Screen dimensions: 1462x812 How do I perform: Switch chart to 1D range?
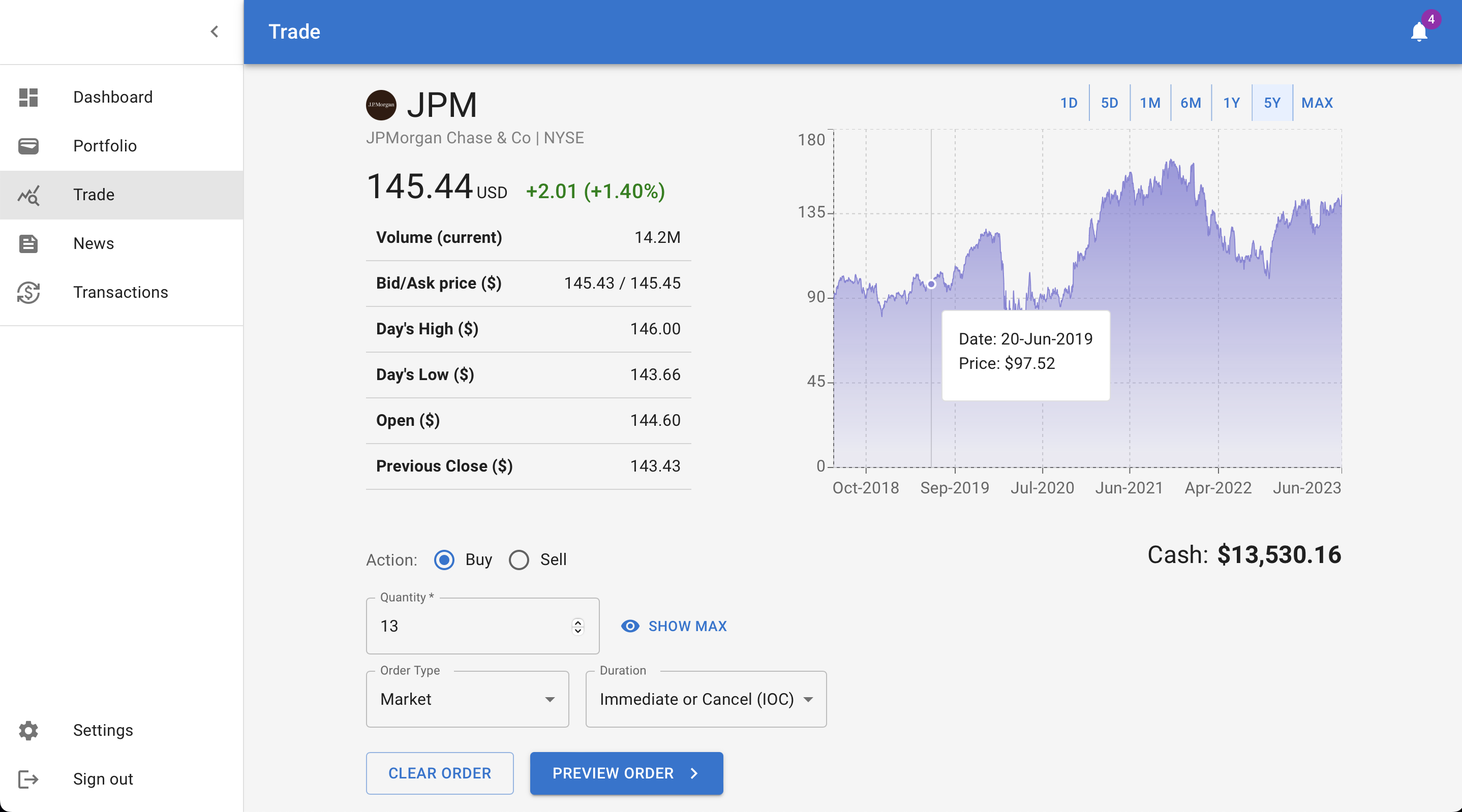(x=1069, y=103)
